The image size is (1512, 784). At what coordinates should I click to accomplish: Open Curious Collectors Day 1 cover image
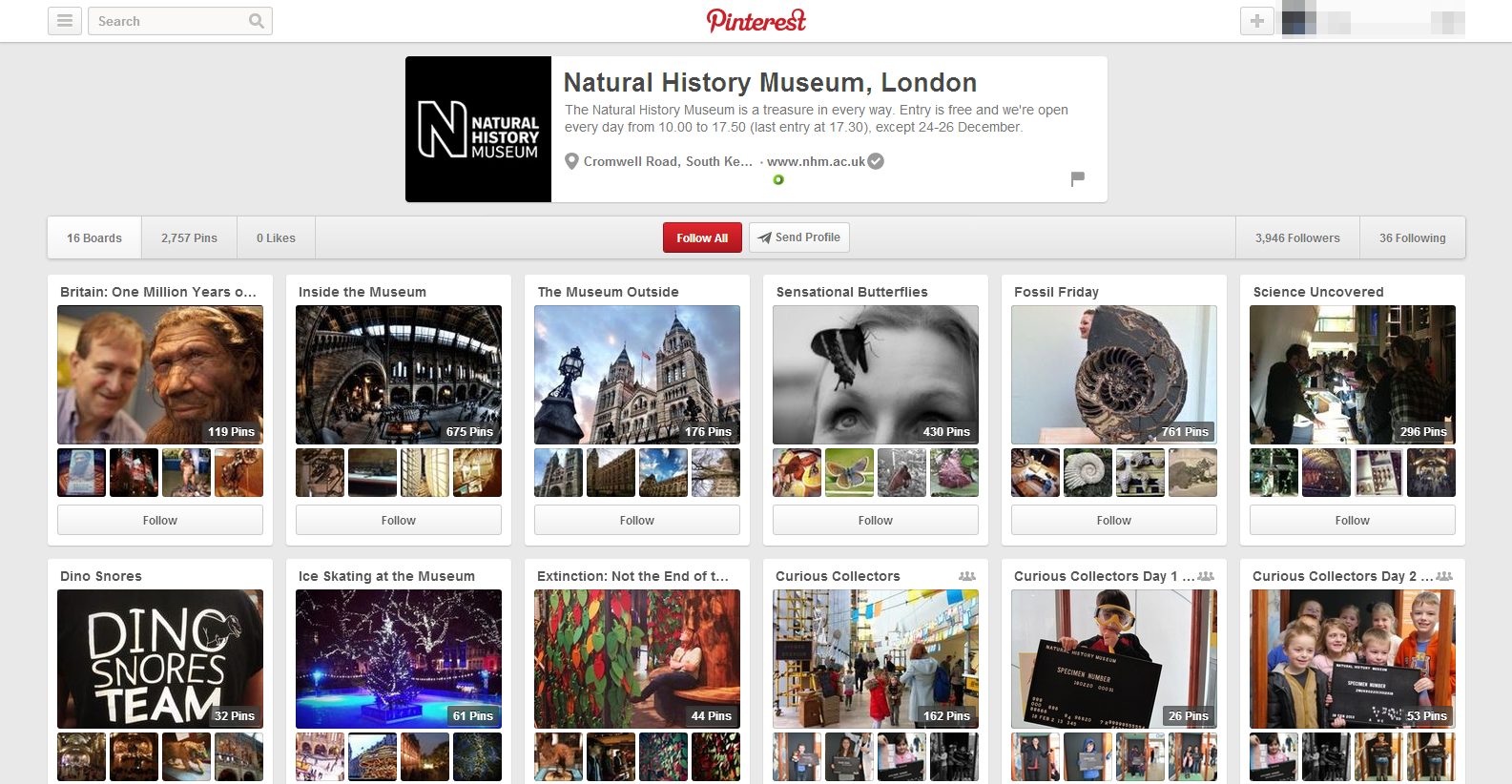pos(1114,659)
